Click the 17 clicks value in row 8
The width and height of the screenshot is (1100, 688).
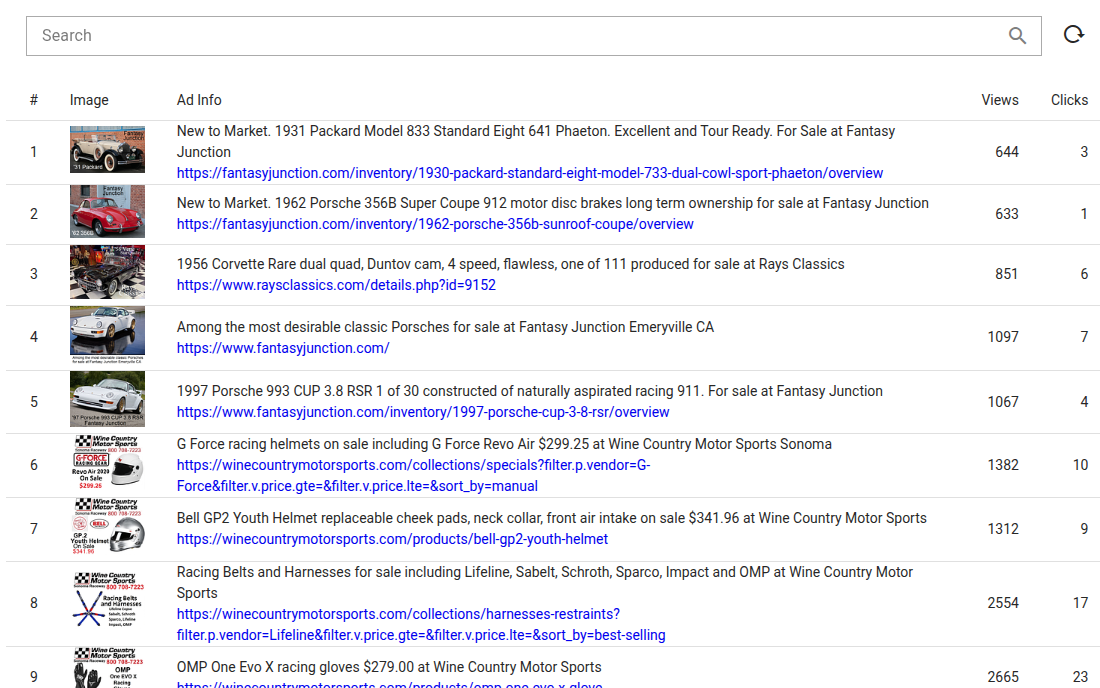(1080, 603)
